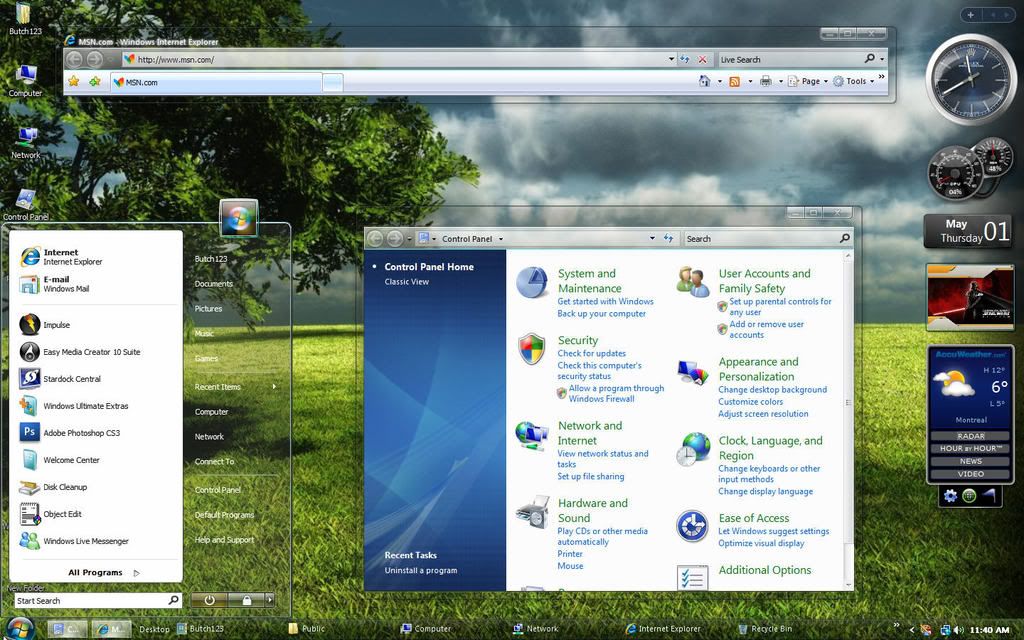Expand All Programs list
Viewport: 1024px width, 640px height.
(x=103, y=573)
